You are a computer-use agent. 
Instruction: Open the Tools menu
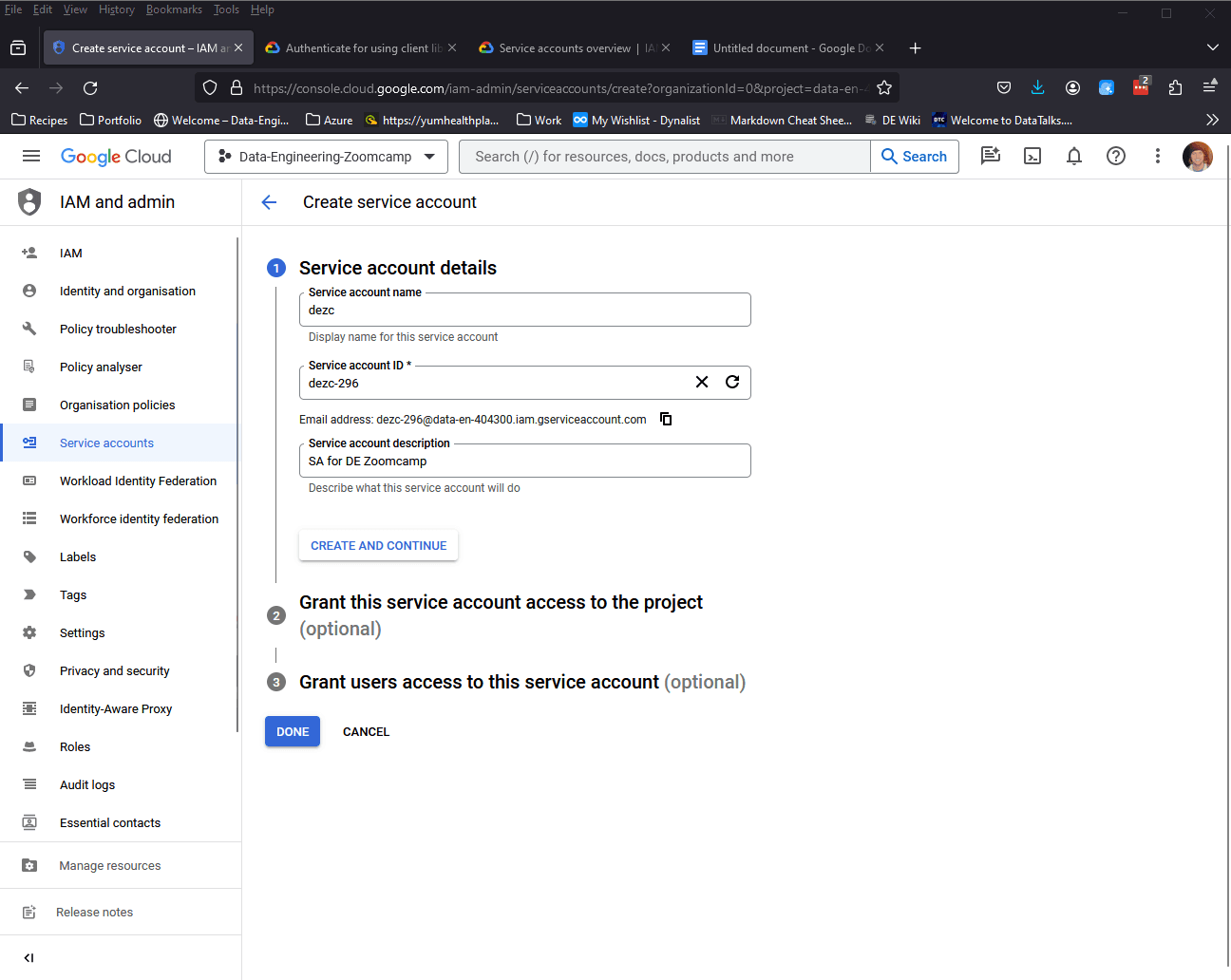(x=226, y=9)
